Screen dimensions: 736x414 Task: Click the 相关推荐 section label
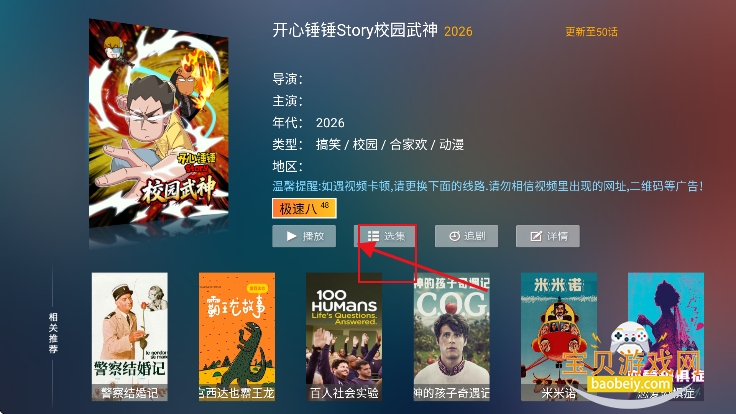tap(53, 333)
